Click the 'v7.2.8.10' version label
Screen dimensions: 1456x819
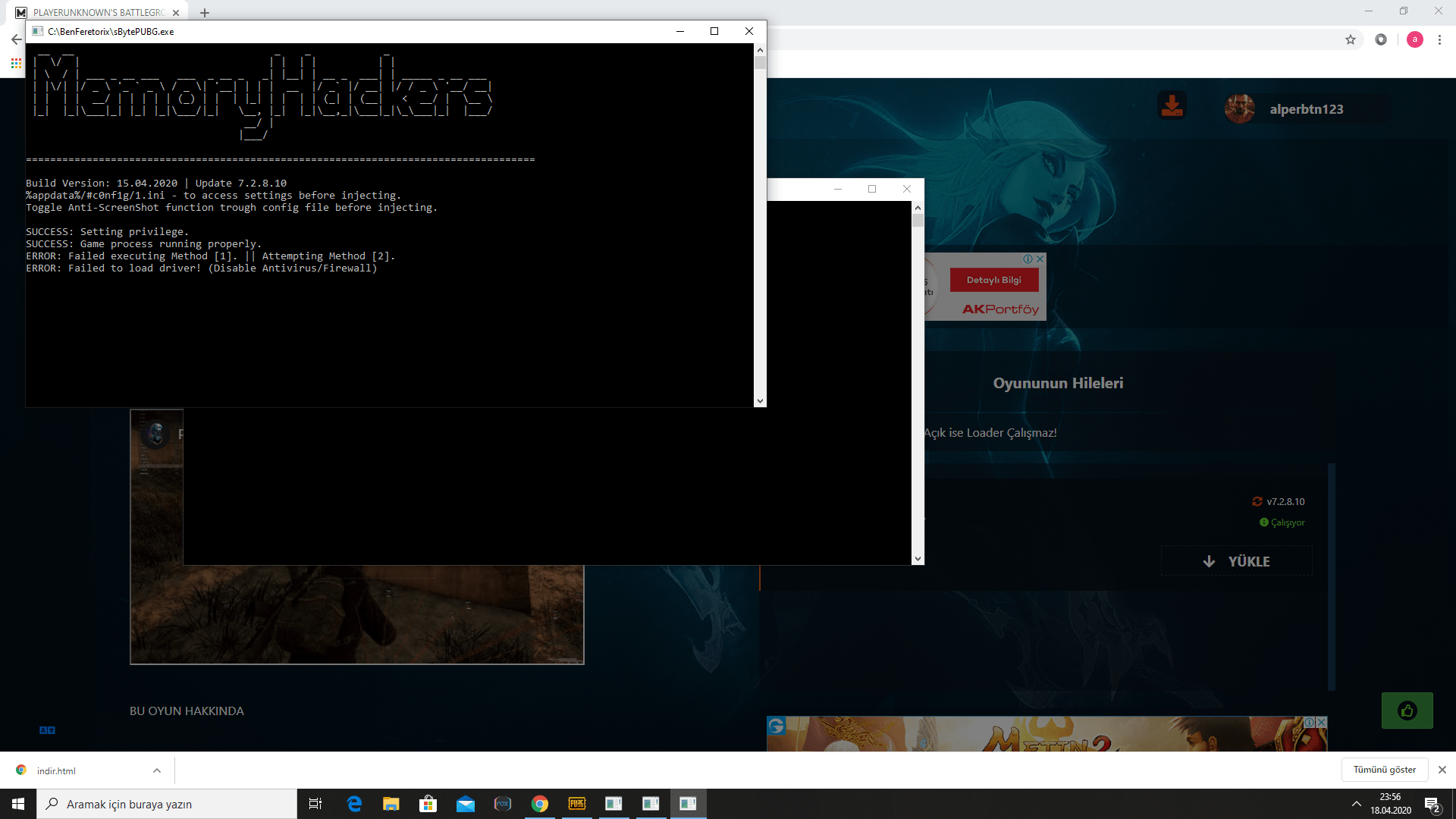(x=1285, y=501)
